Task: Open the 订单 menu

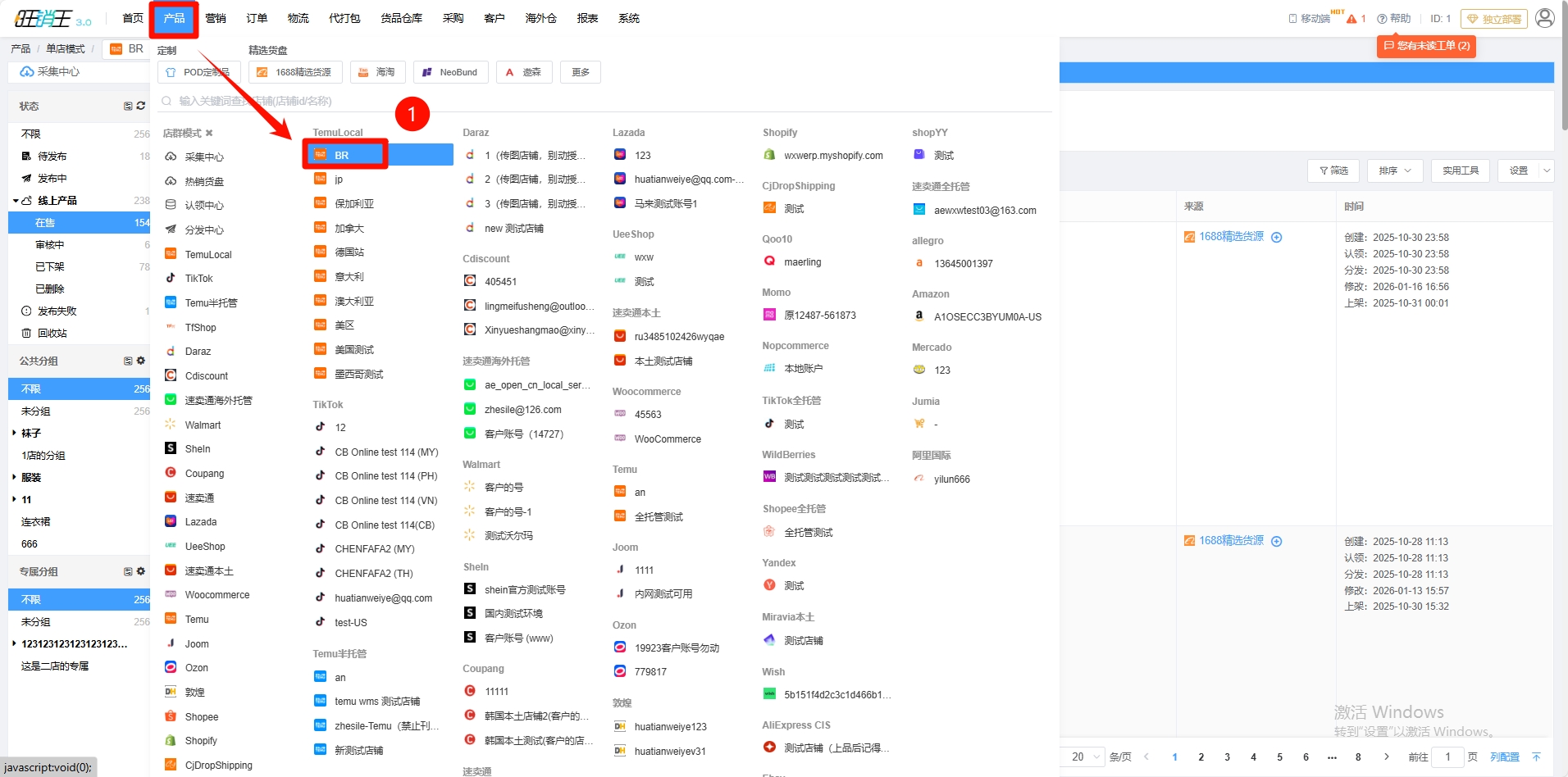Action: (x=257, y=18)
